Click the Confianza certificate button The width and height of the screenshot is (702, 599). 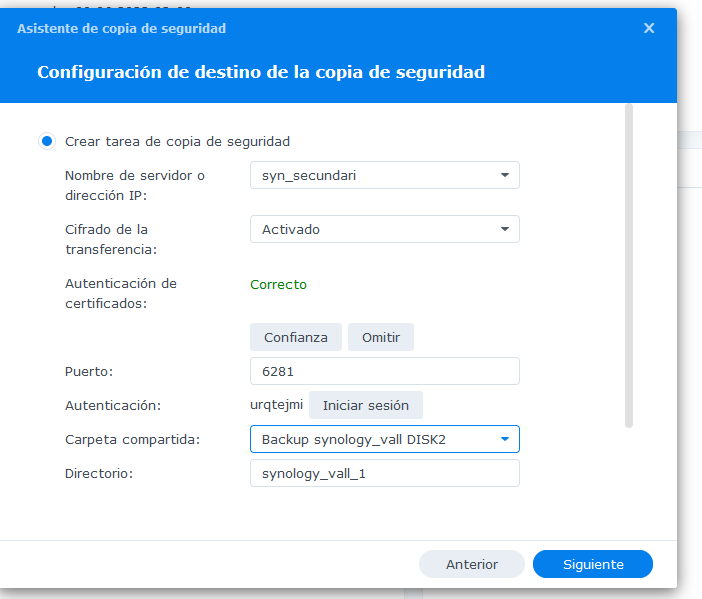295,337
